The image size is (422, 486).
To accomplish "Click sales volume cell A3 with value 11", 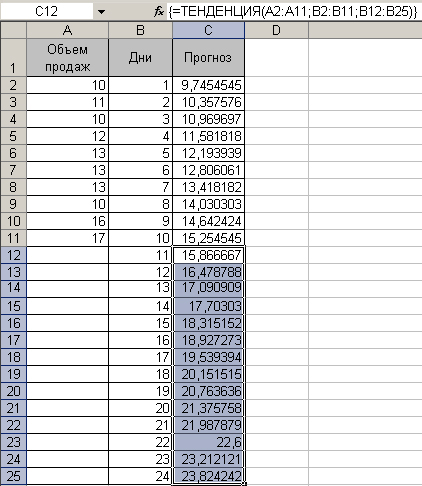I will [x=67, y=102].
